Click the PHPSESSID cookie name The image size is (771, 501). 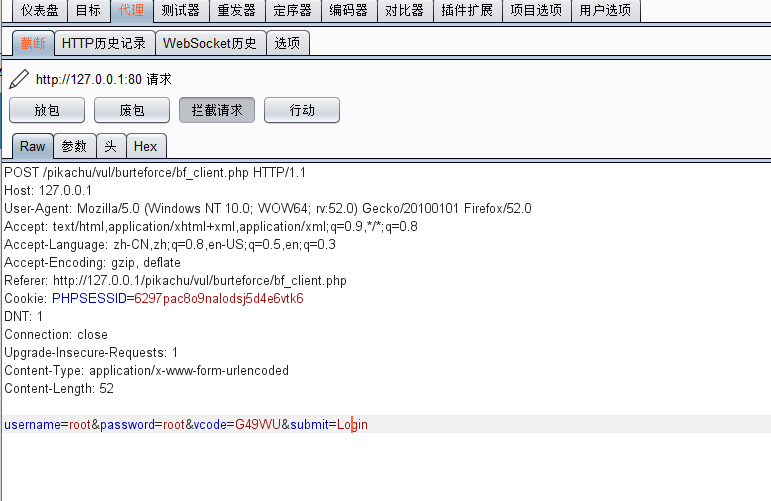click(x=89, y=298)
